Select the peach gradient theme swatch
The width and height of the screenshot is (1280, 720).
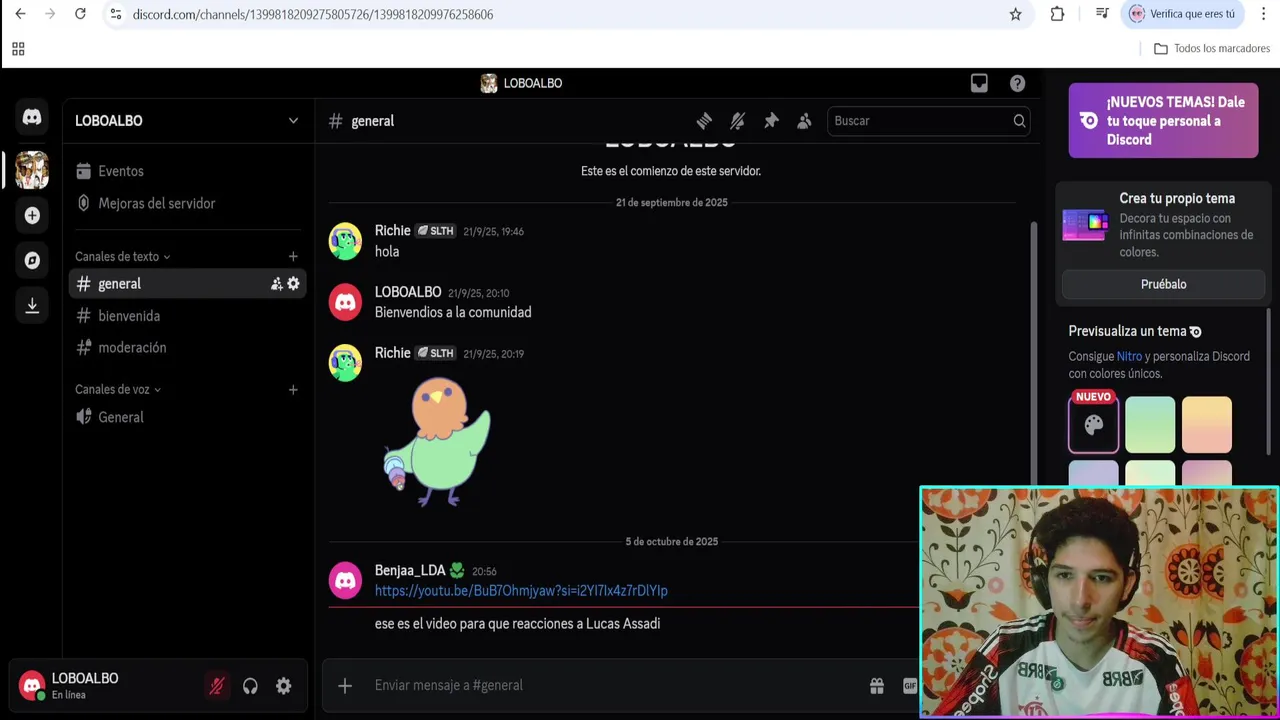[1207, 425]
